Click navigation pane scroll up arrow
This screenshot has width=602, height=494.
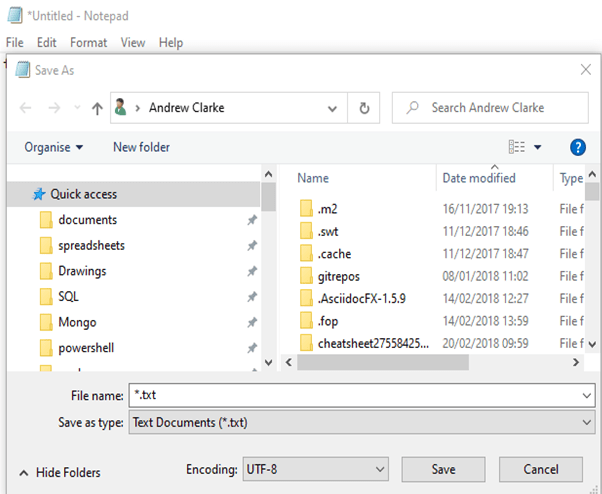(269, 174)
